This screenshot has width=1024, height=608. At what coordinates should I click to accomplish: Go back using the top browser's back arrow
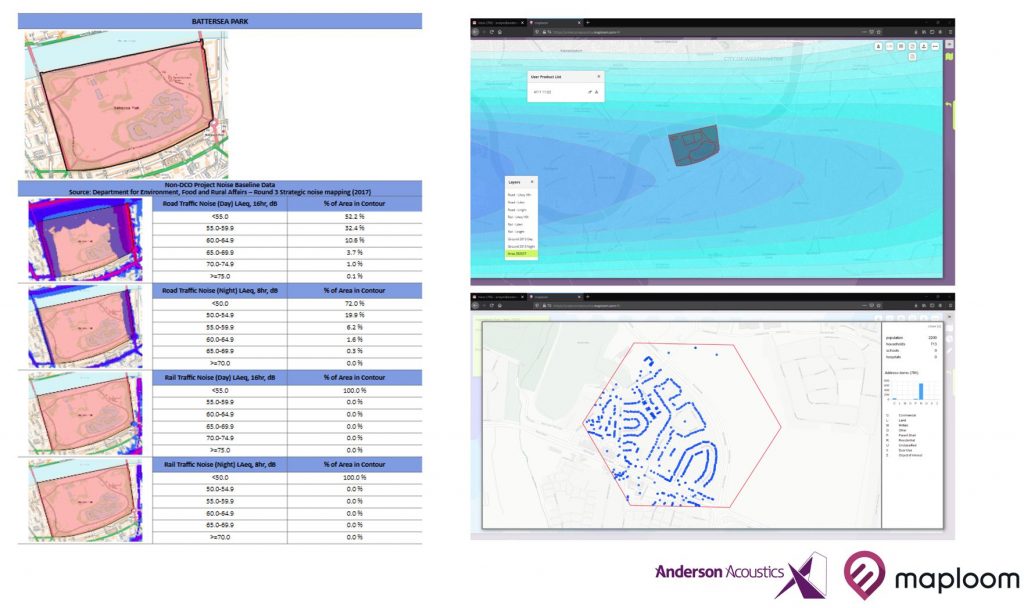click(475, 32)
